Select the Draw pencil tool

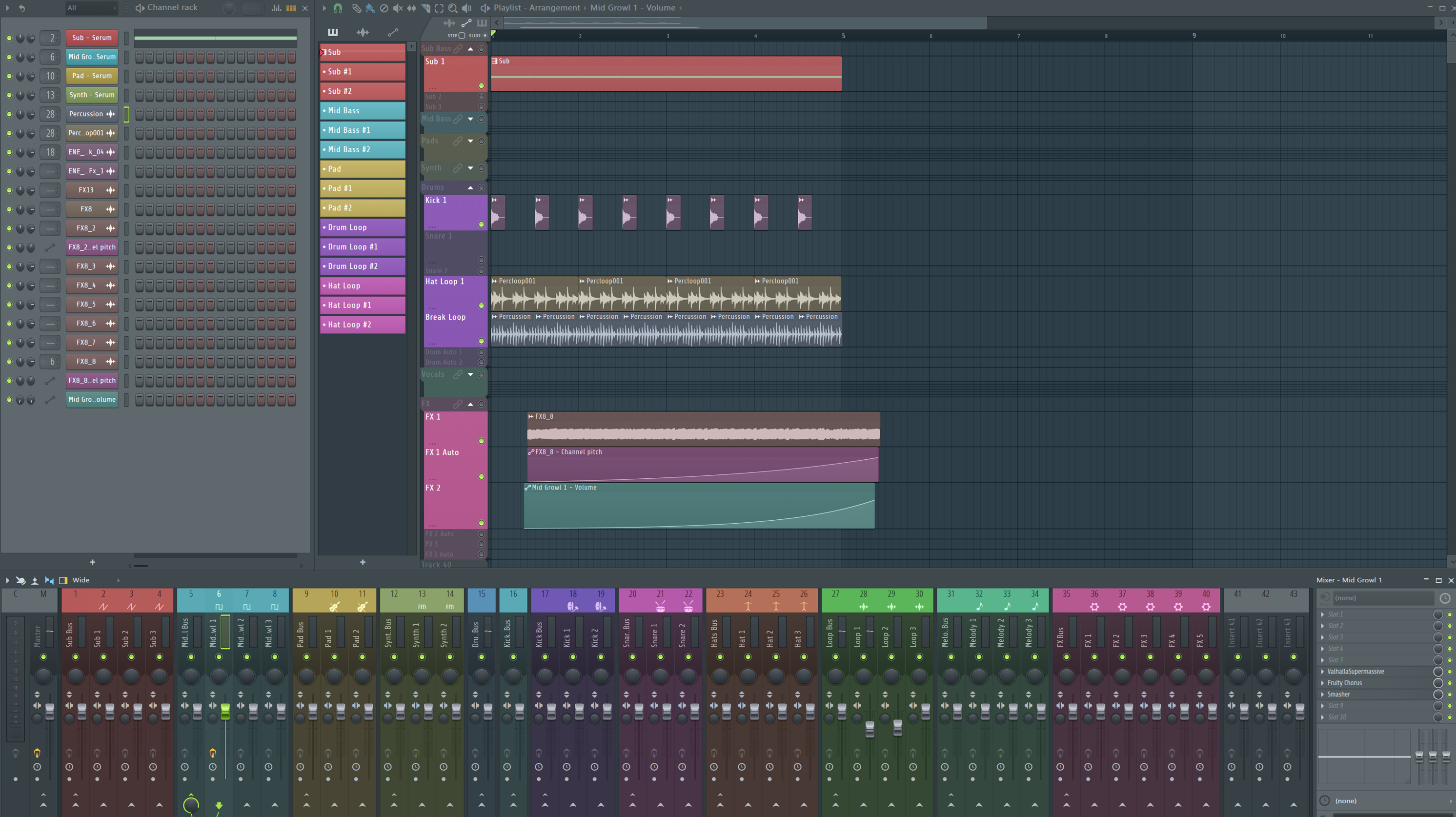(356, 8)
